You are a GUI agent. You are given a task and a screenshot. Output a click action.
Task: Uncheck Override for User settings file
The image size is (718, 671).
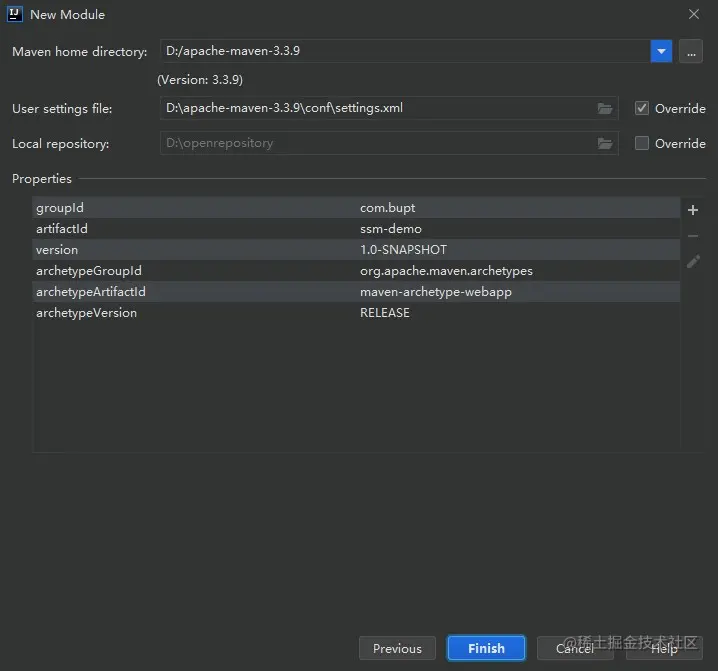pos(642,109)
